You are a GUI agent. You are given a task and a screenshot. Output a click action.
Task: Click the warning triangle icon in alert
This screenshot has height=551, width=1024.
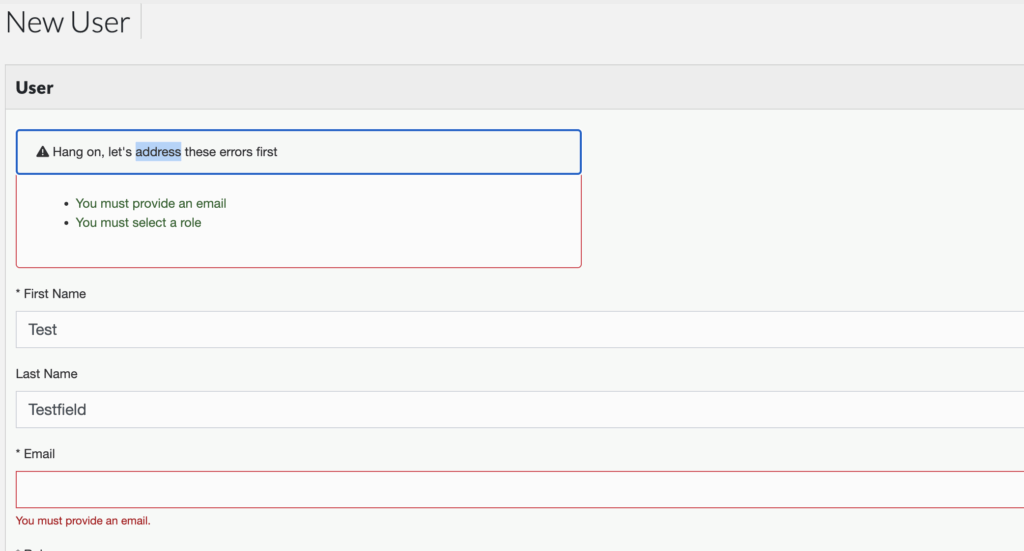coord(42,152)
